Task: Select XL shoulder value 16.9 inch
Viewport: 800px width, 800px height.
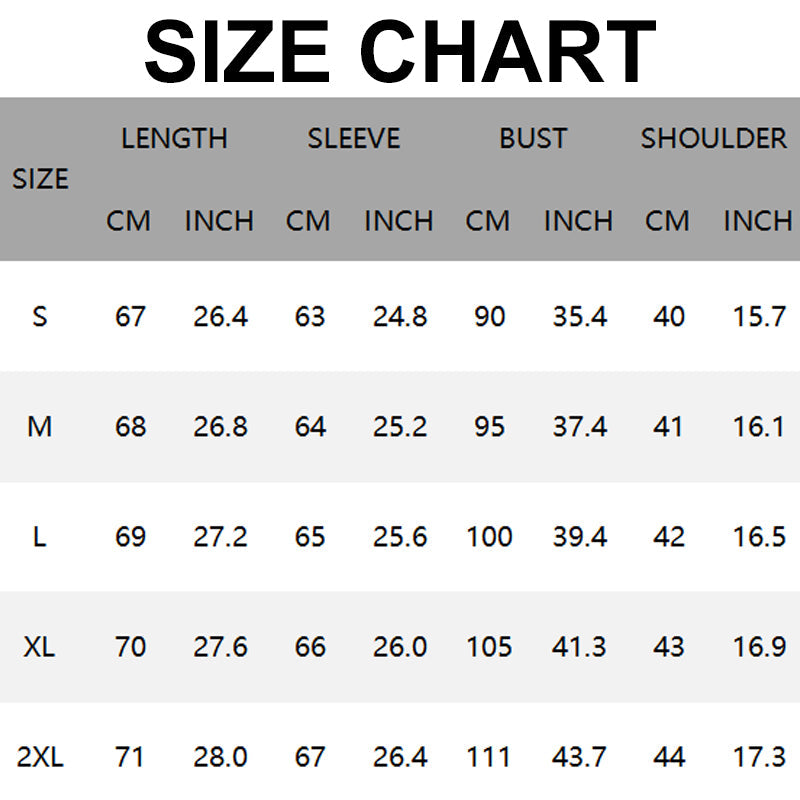Action: 759,647
